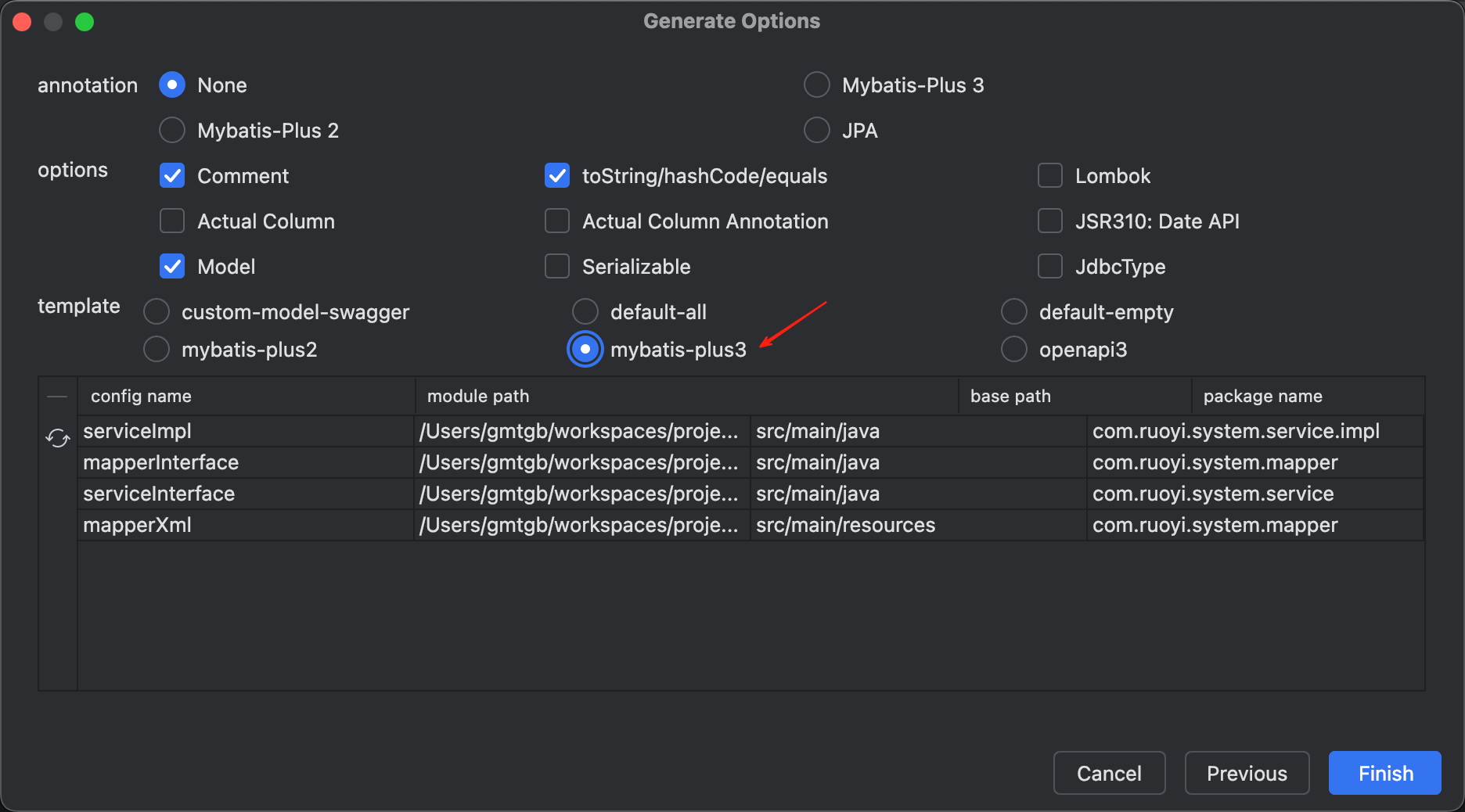Screen dimensions: 1465x812
Task: Select the serviceImpl config row
Action: 138,432
